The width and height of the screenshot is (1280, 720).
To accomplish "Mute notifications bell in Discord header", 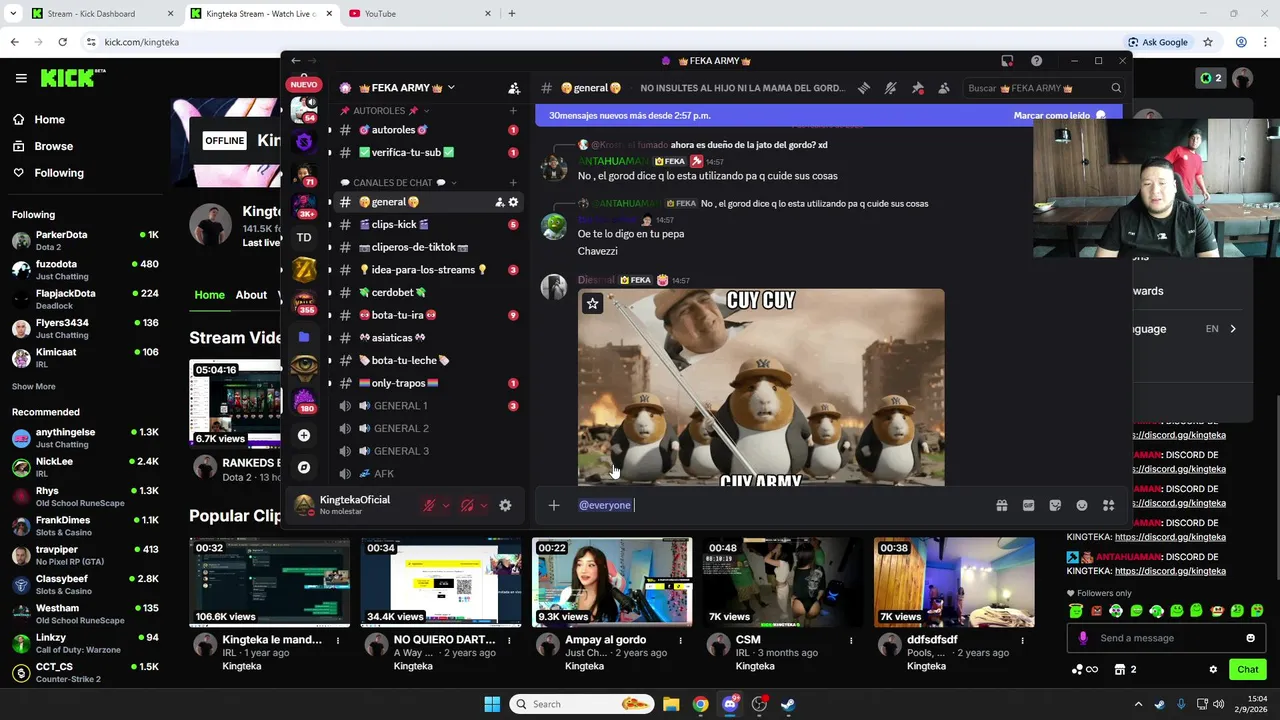I will click(x=890, y=88).
